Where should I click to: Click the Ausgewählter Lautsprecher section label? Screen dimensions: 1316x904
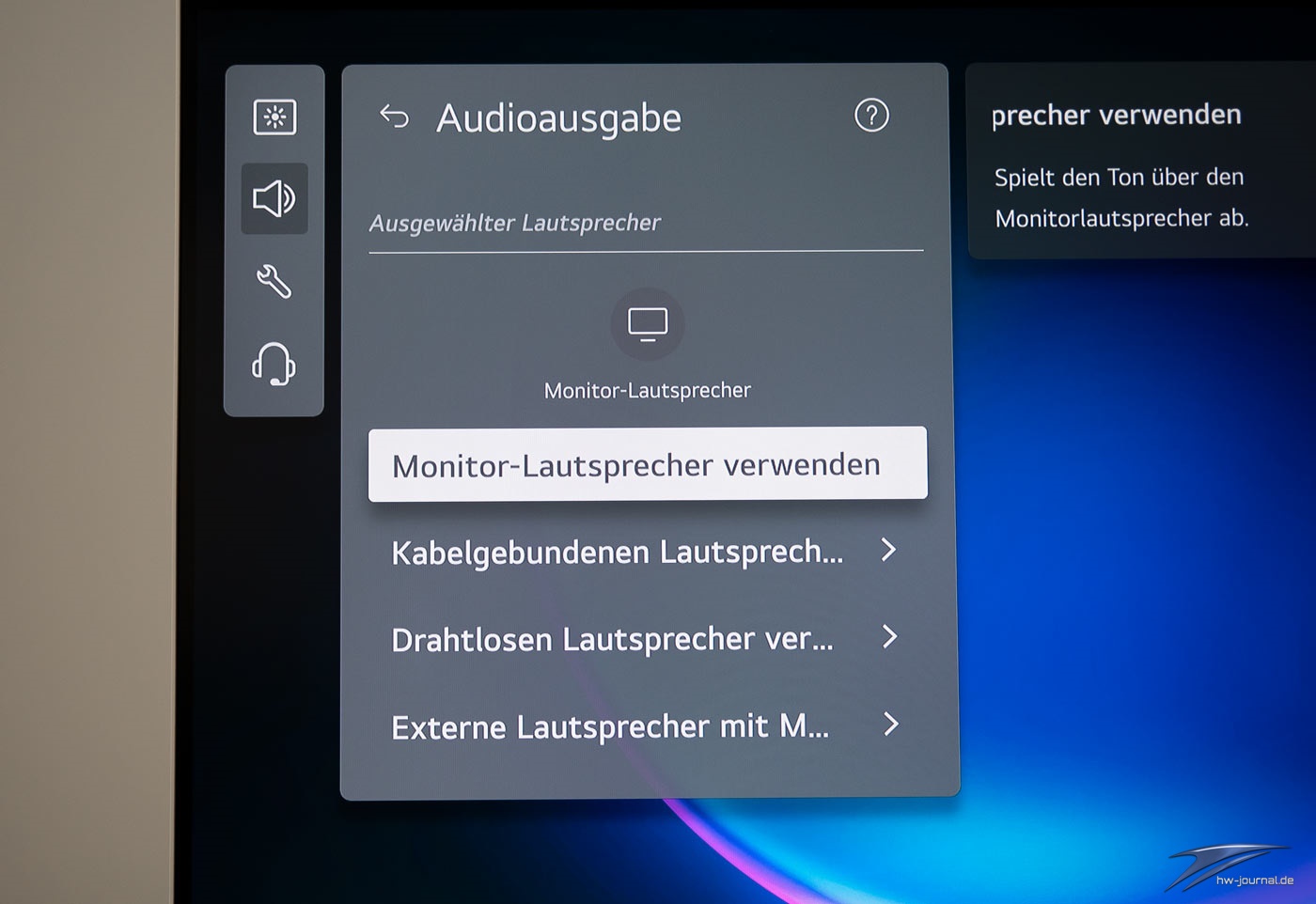coord(514,223)
